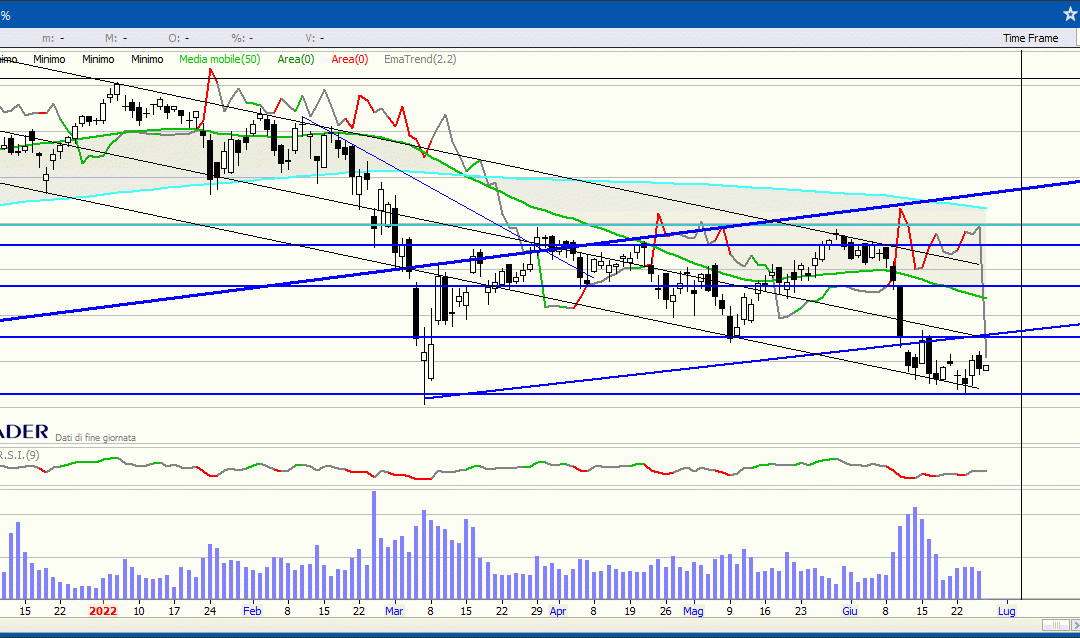Click the 17 date label on the axis
The height and width of the screenshot is (638, 1080).
(174, 611)
